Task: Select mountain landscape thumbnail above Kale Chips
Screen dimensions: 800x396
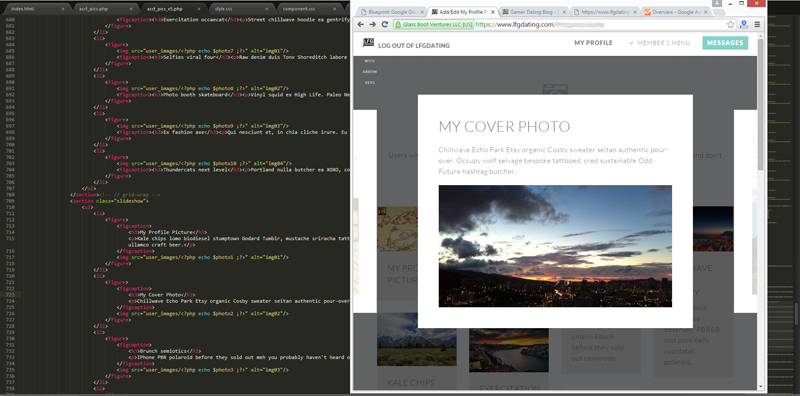Action: [x=416, y=339]
